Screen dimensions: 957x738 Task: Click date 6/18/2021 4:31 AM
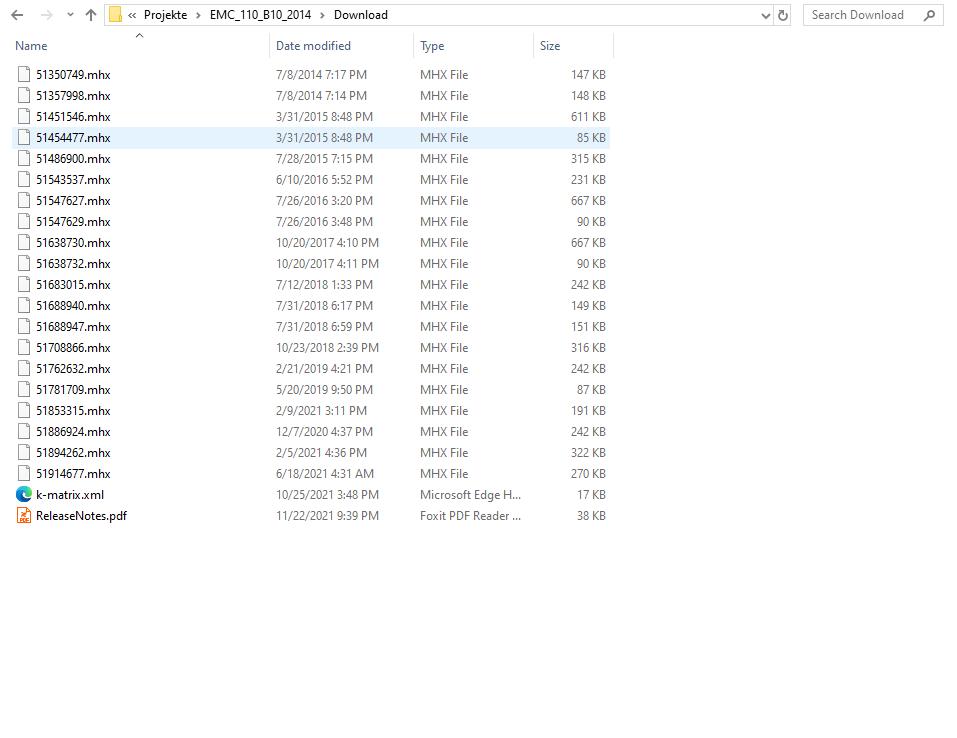[325, 474]
